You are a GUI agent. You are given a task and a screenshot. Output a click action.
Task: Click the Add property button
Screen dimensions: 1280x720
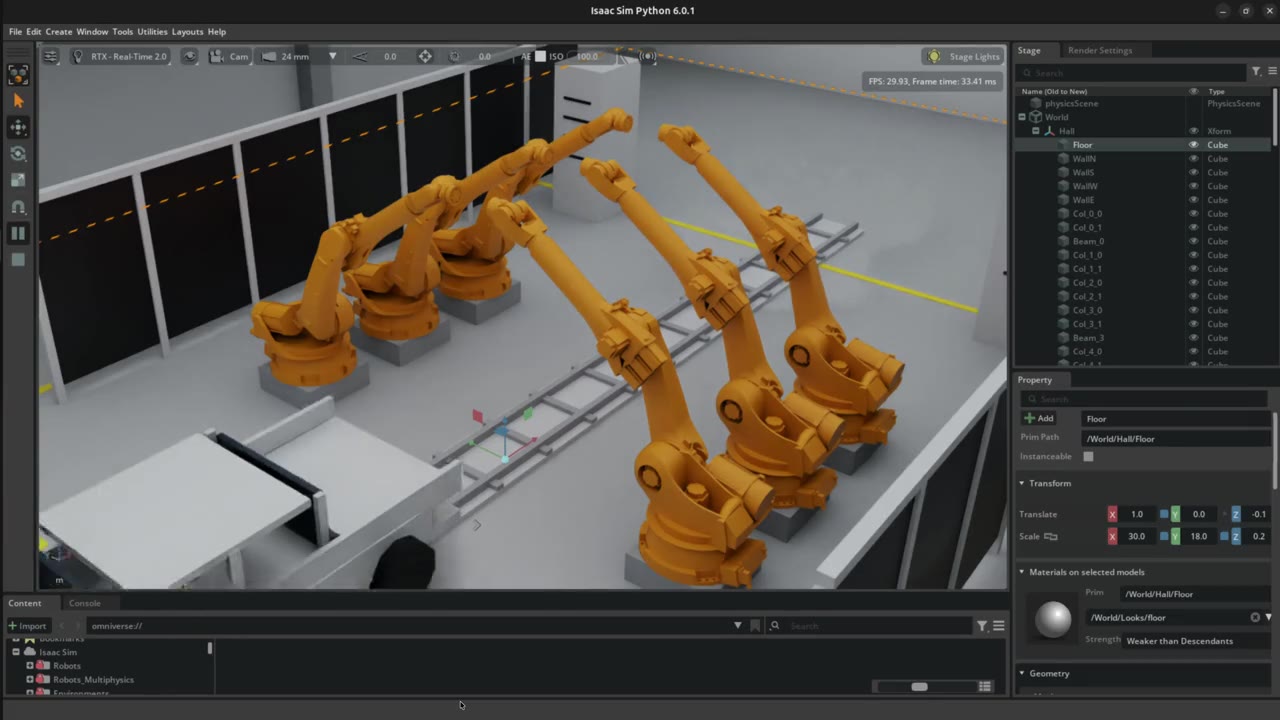(1038, 418)
